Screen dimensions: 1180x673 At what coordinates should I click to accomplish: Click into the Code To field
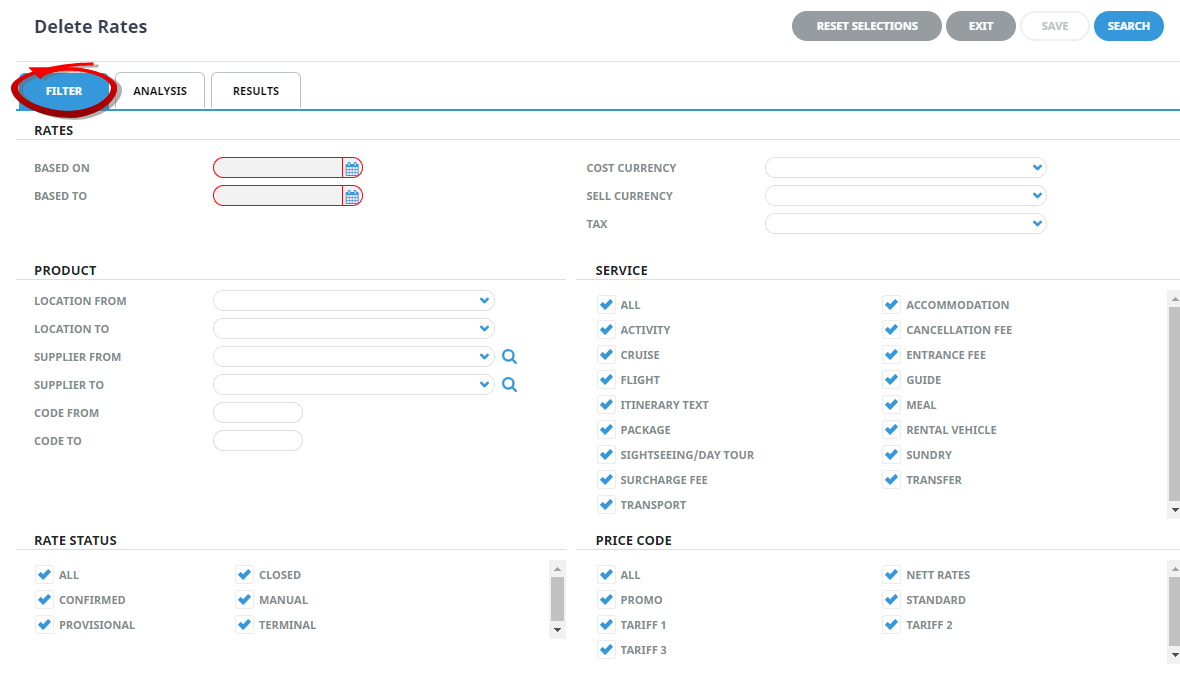[257, 440]
